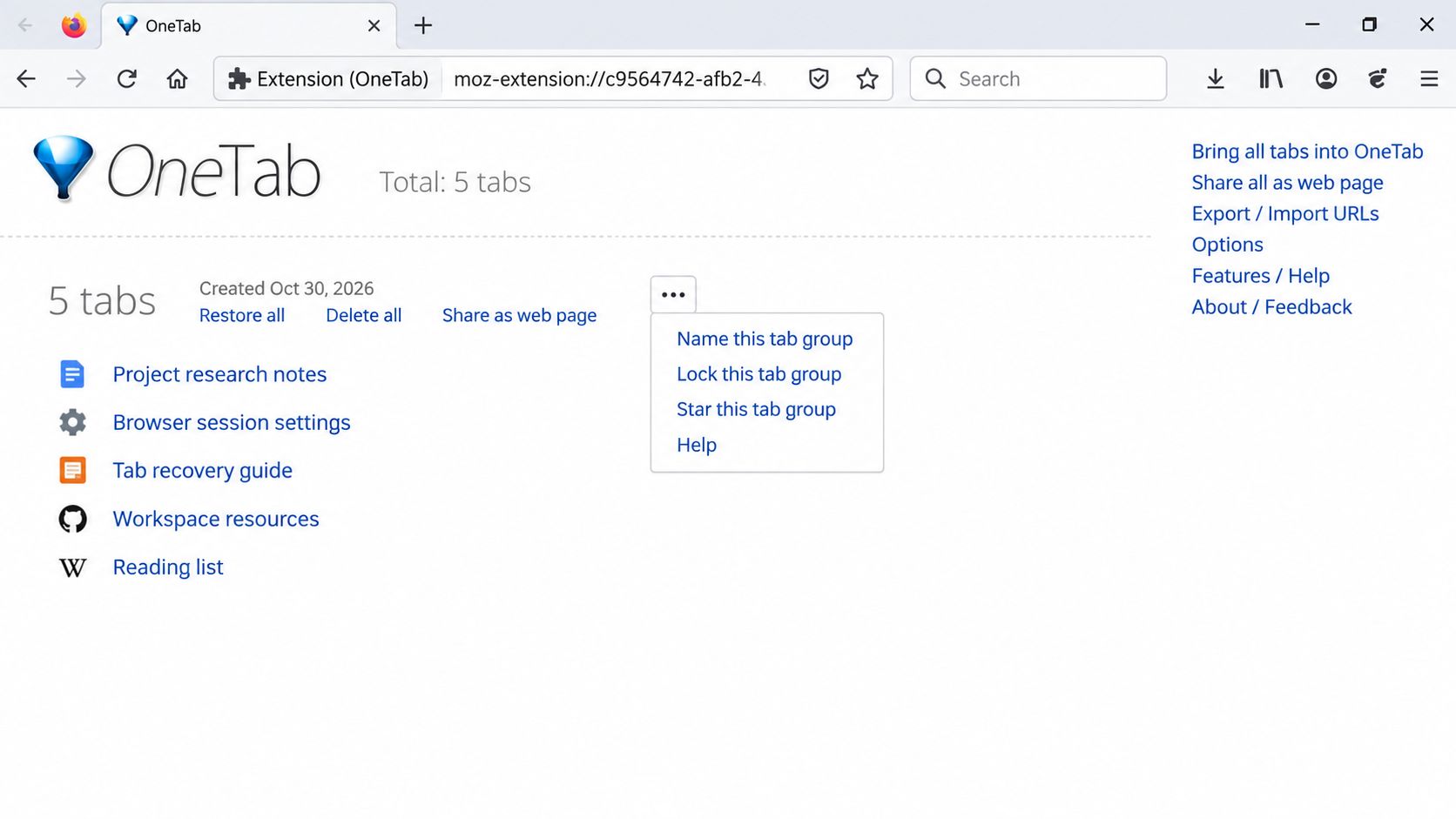The height and width of the screenshot is (819, 1456).
Task: Click Restore all
Action: (242, 315)
